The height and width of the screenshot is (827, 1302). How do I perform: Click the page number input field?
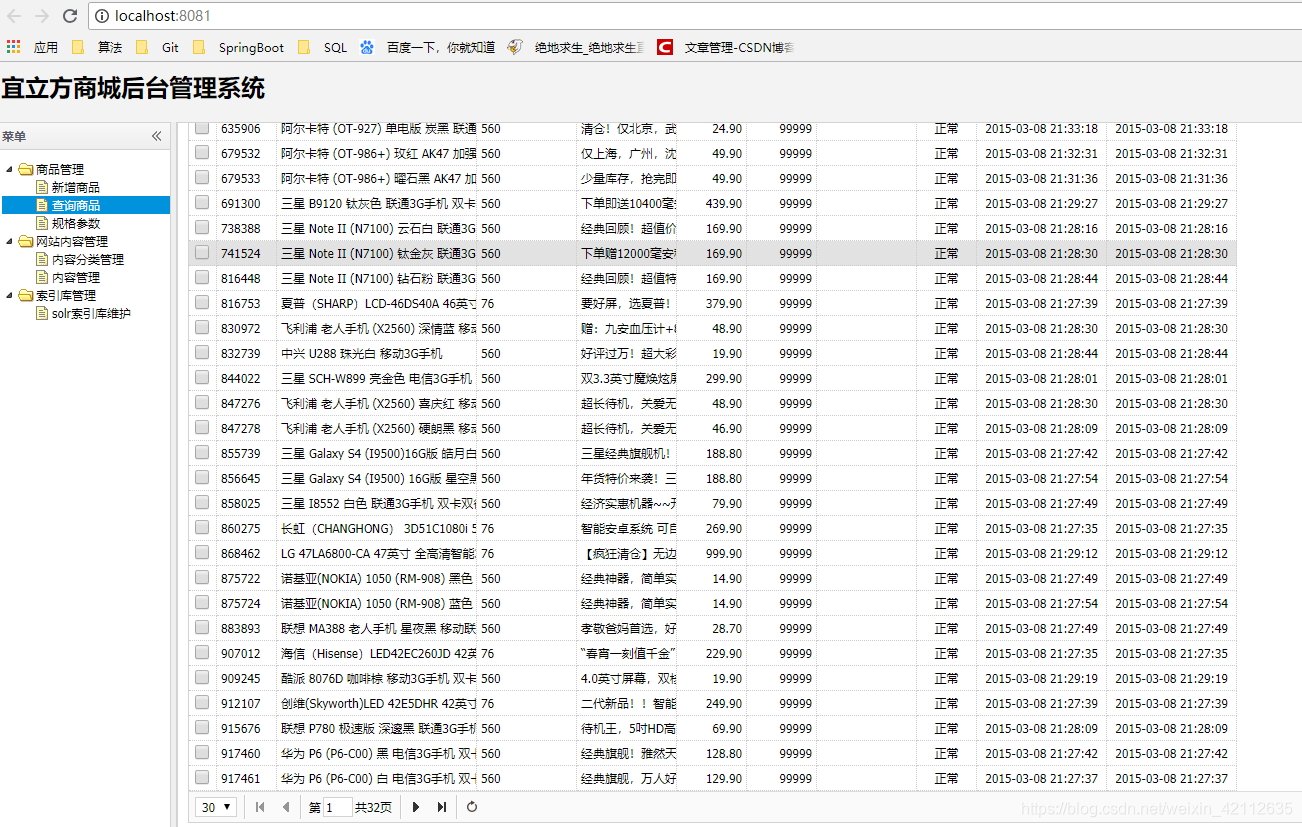338,807
